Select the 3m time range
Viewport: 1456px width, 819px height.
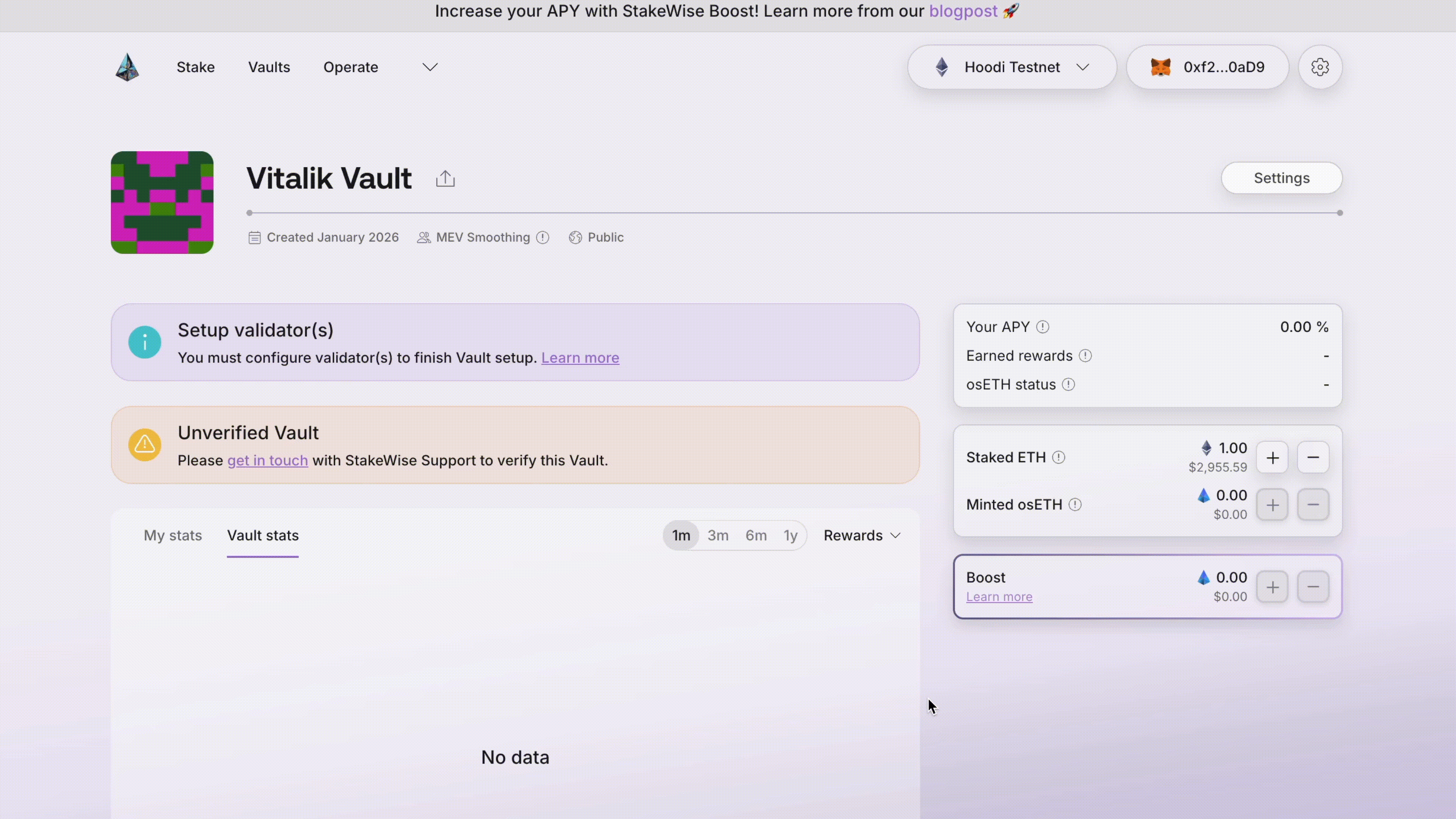pyautogui.click(x=718, y=535)
